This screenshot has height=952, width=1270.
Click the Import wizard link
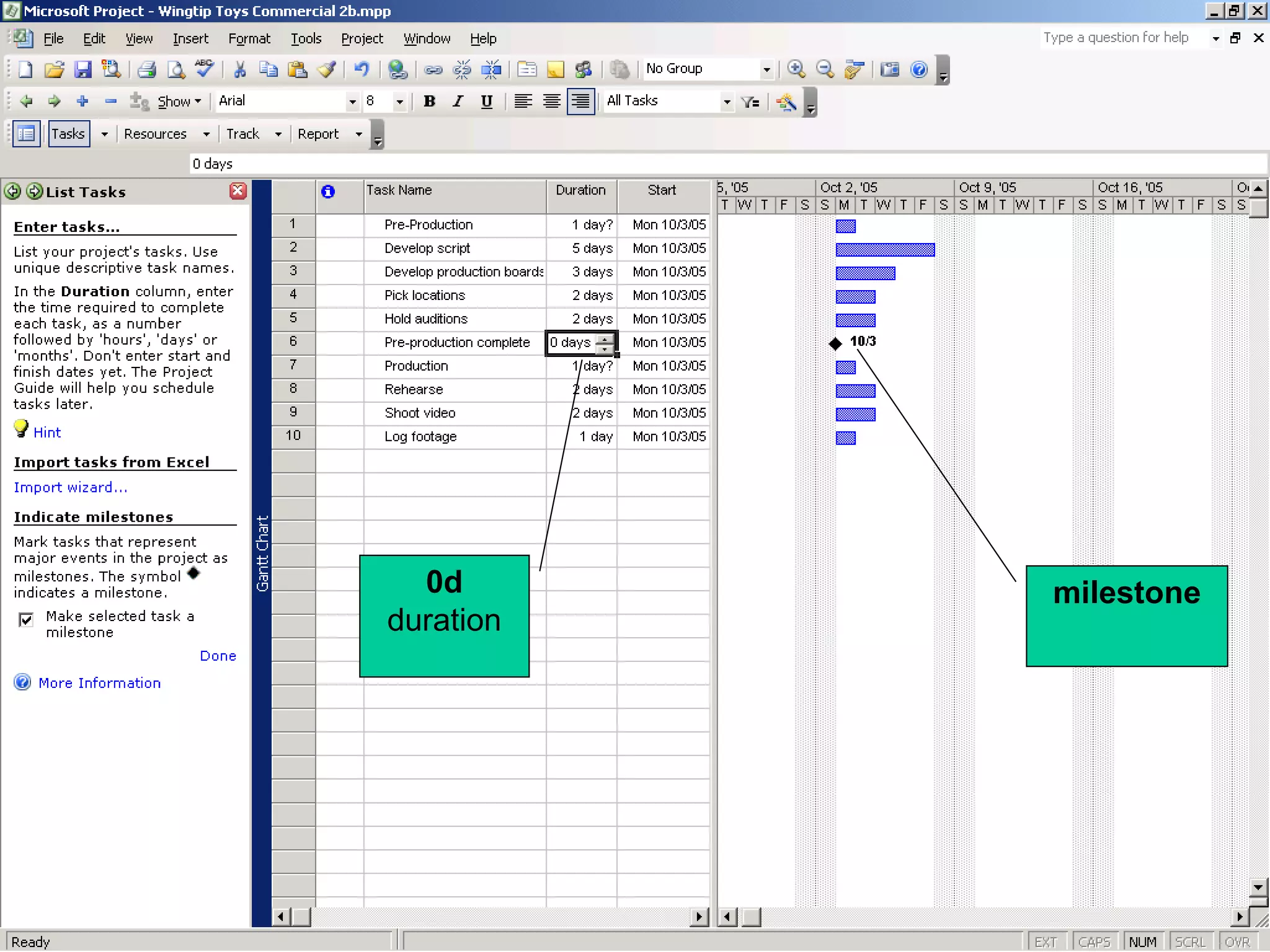70,487
